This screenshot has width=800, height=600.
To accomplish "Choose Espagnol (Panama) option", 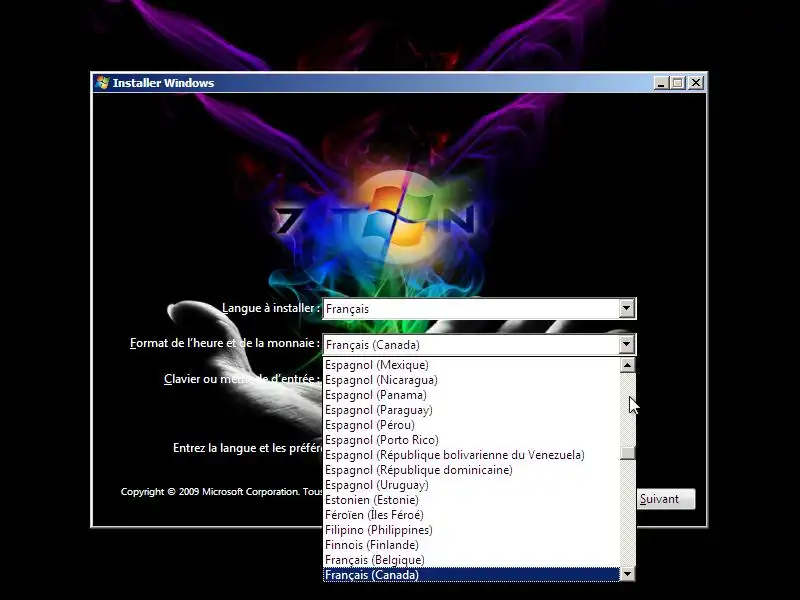I will click(471, 395).
